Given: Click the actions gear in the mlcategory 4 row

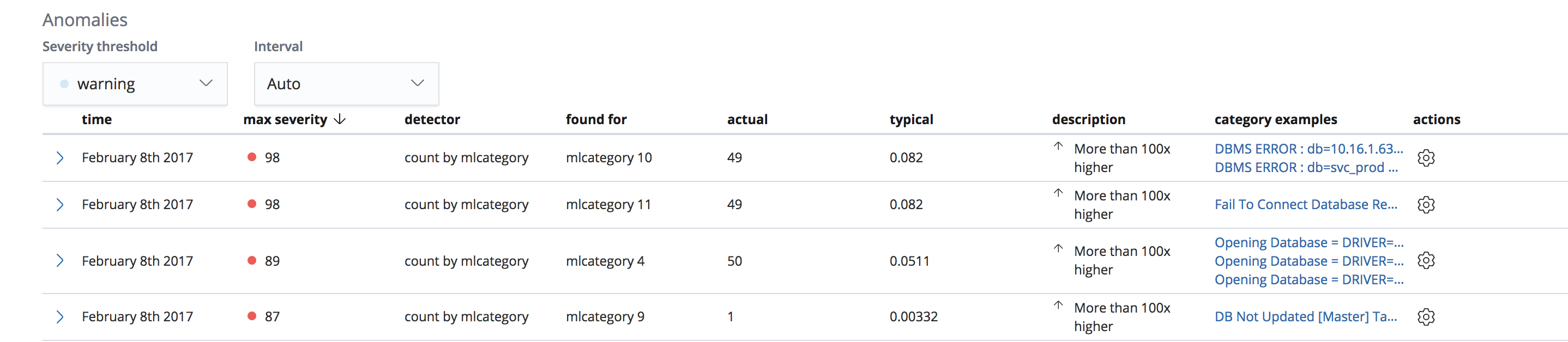Looking at the screenshot, I should 1427,260.
